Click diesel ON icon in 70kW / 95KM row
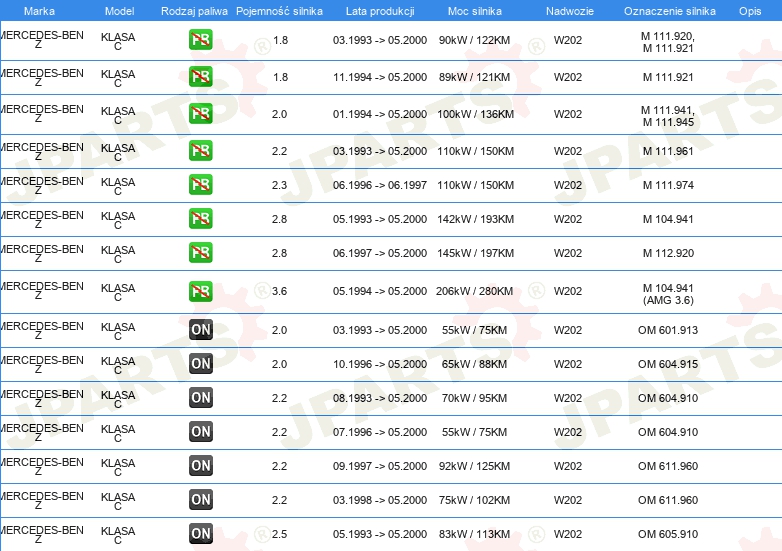 click(200, 397)
